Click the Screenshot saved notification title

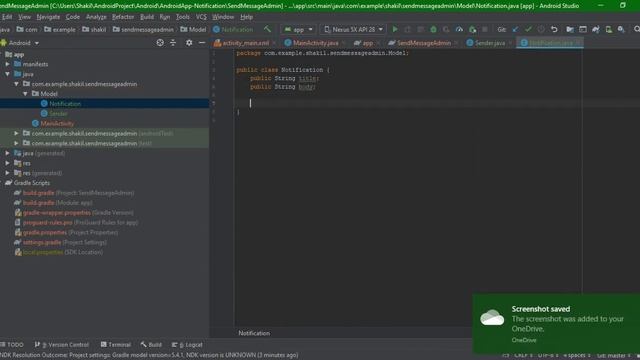coord(541,309)
